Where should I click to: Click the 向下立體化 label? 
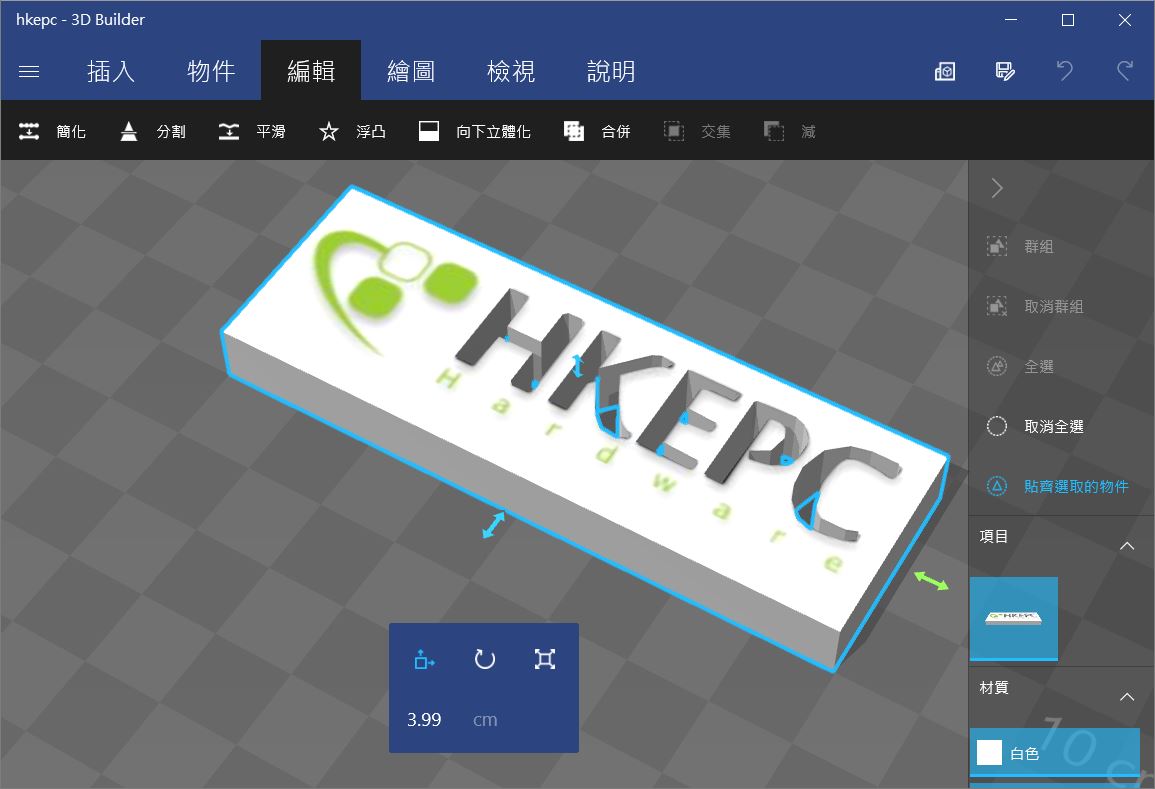click(x=494, y=132)
